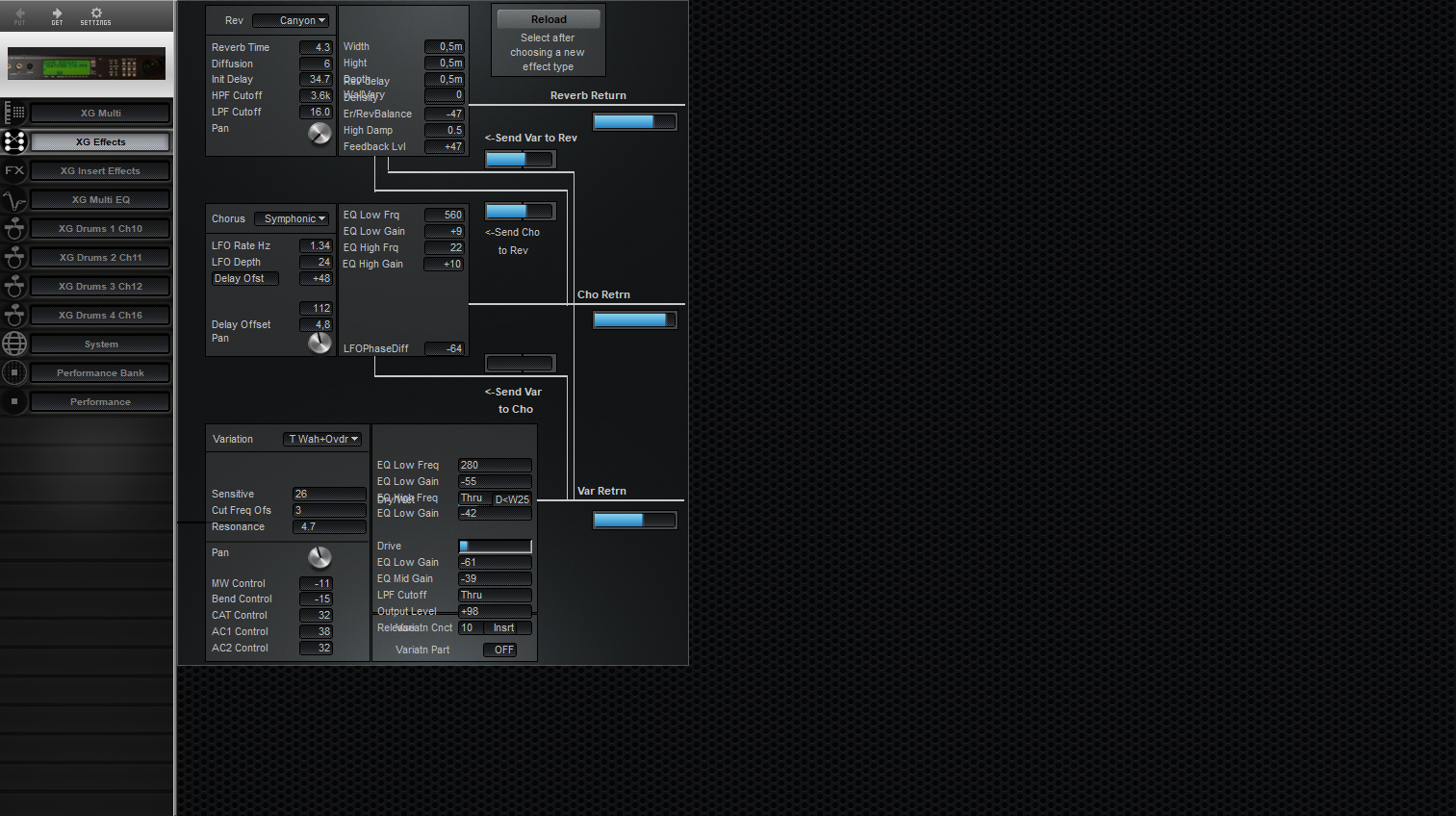Click the XG Multi EQ curve icon

[14, 200]
